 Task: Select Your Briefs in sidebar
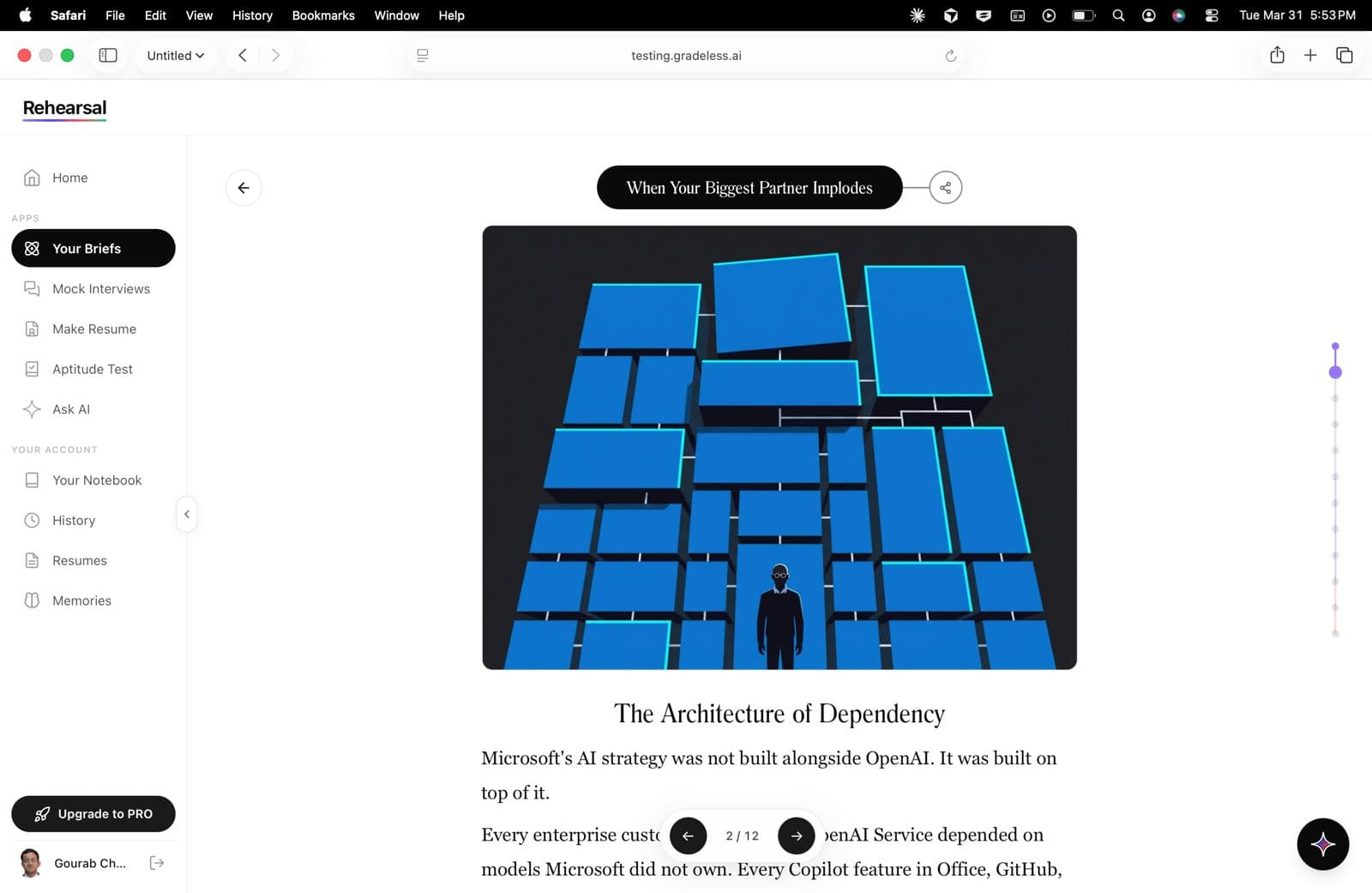click(x=93, y=248)
